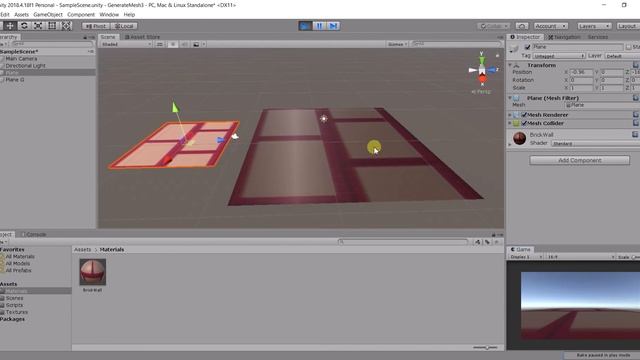Switch to the Game tab
Viewport: 640px width, 360px height.
click(520, 249)
